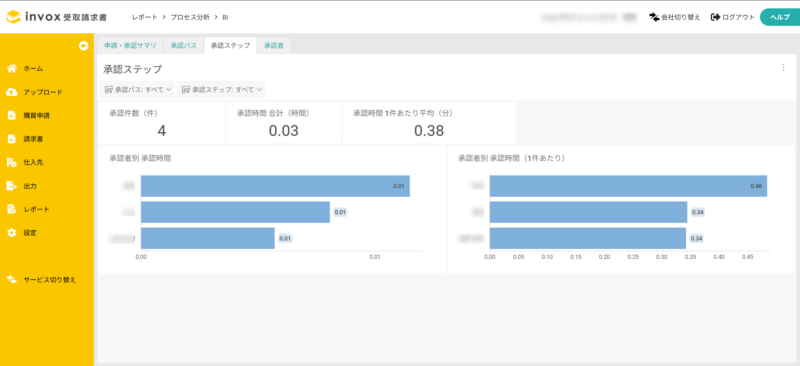This screenshot has height=366, width=800.
Task: Click the 1件あたり平均 value 0.38
Action: [x=429, y=131]
